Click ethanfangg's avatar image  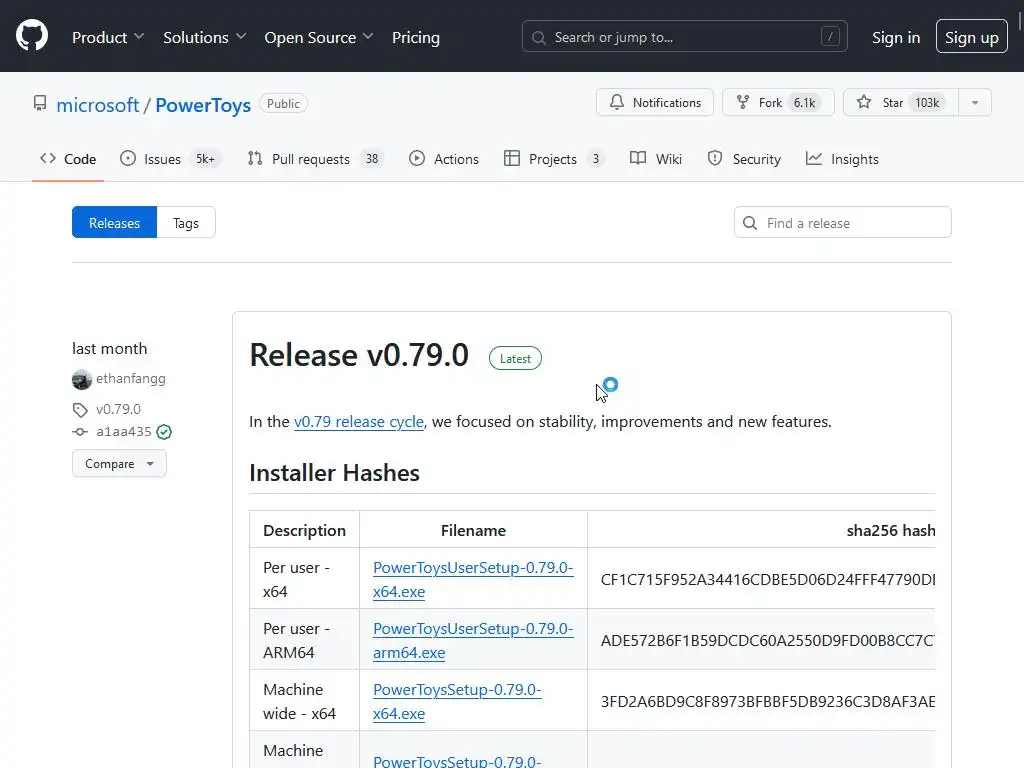pyautogui.click(x=82, y=379)
